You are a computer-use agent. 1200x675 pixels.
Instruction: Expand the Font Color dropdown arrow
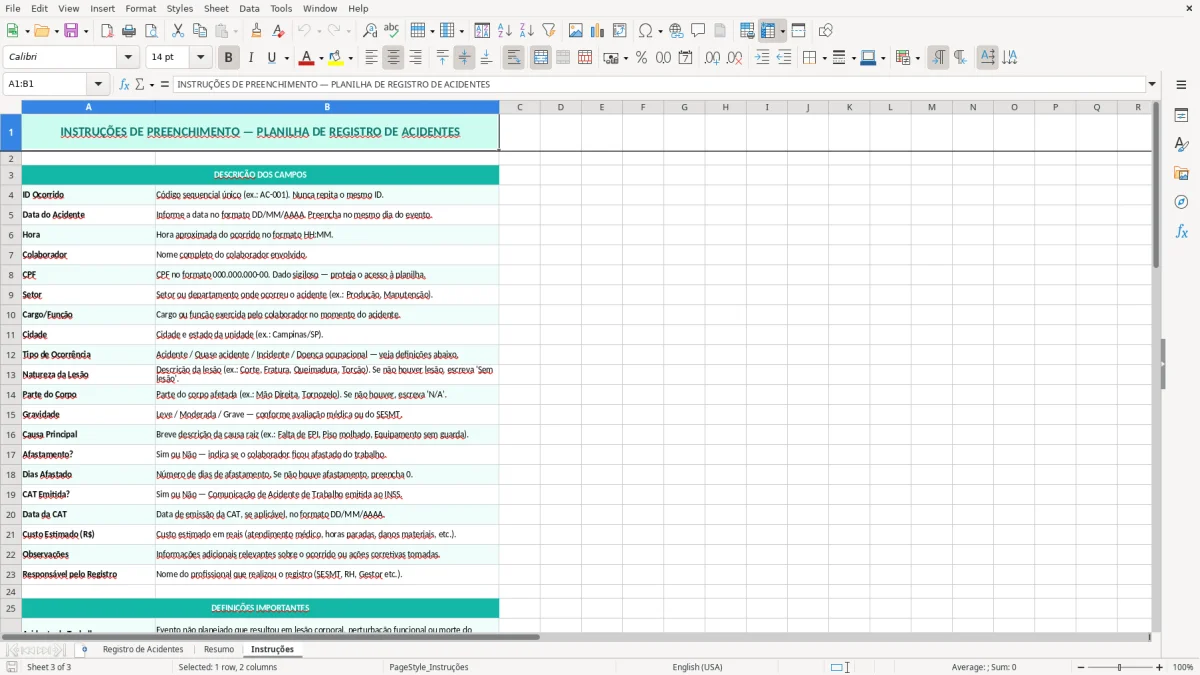pyautogui.click(x=322, y=58)
